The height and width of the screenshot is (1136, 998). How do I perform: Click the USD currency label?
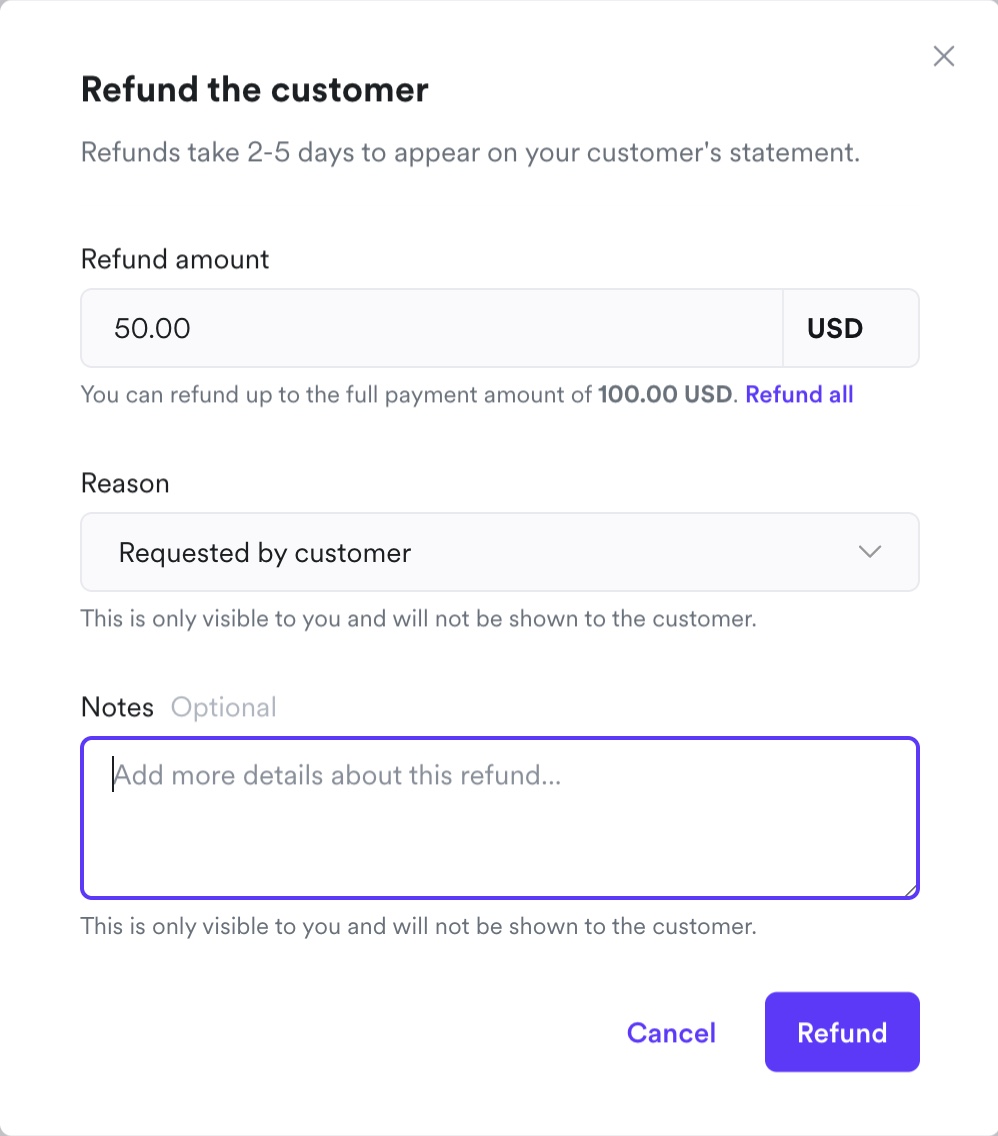tap(834, 328)
